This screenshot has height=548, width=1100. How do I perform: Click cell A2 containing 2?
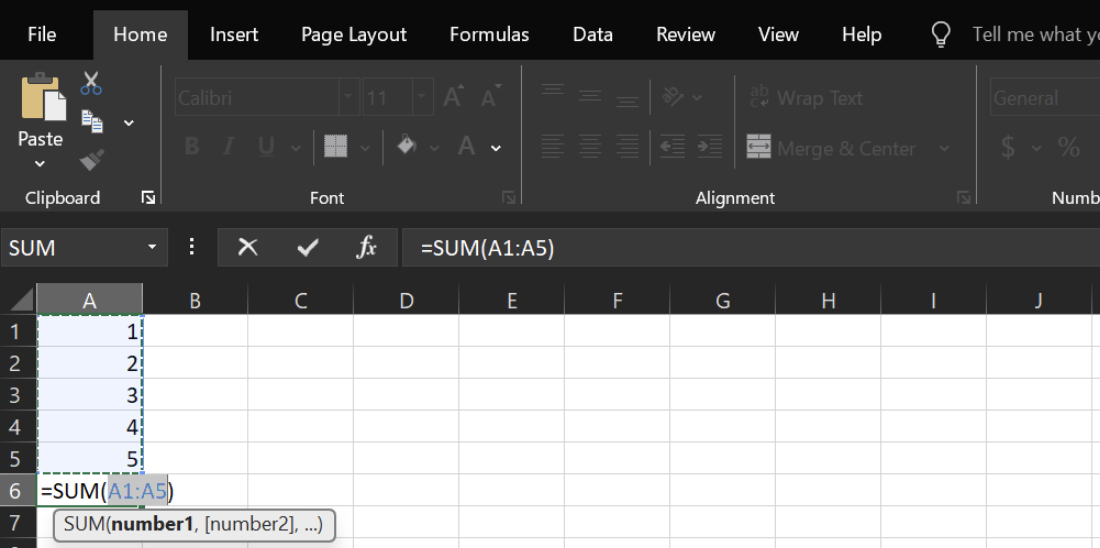tap(89, 363)
